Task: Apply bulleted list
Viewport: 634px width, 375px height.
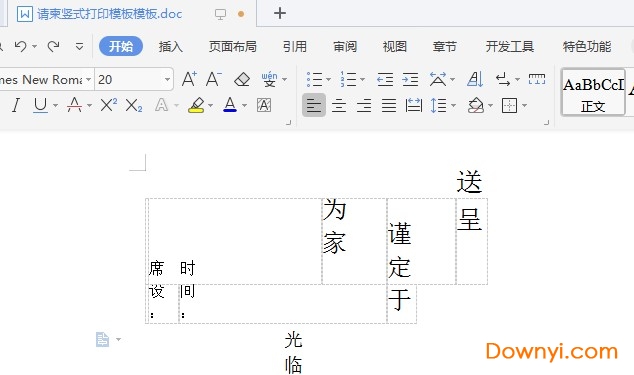Action: click(x=314, y=79)
